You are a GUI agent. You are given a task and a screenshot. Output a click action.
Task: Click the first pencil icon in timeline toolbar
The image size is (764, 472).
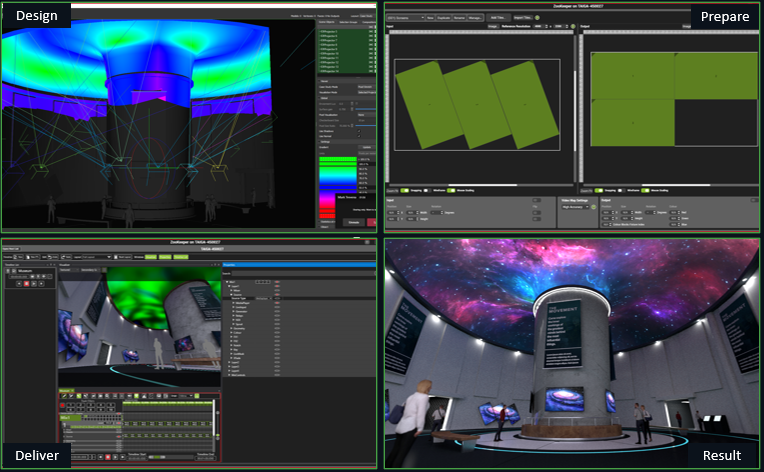64,396
